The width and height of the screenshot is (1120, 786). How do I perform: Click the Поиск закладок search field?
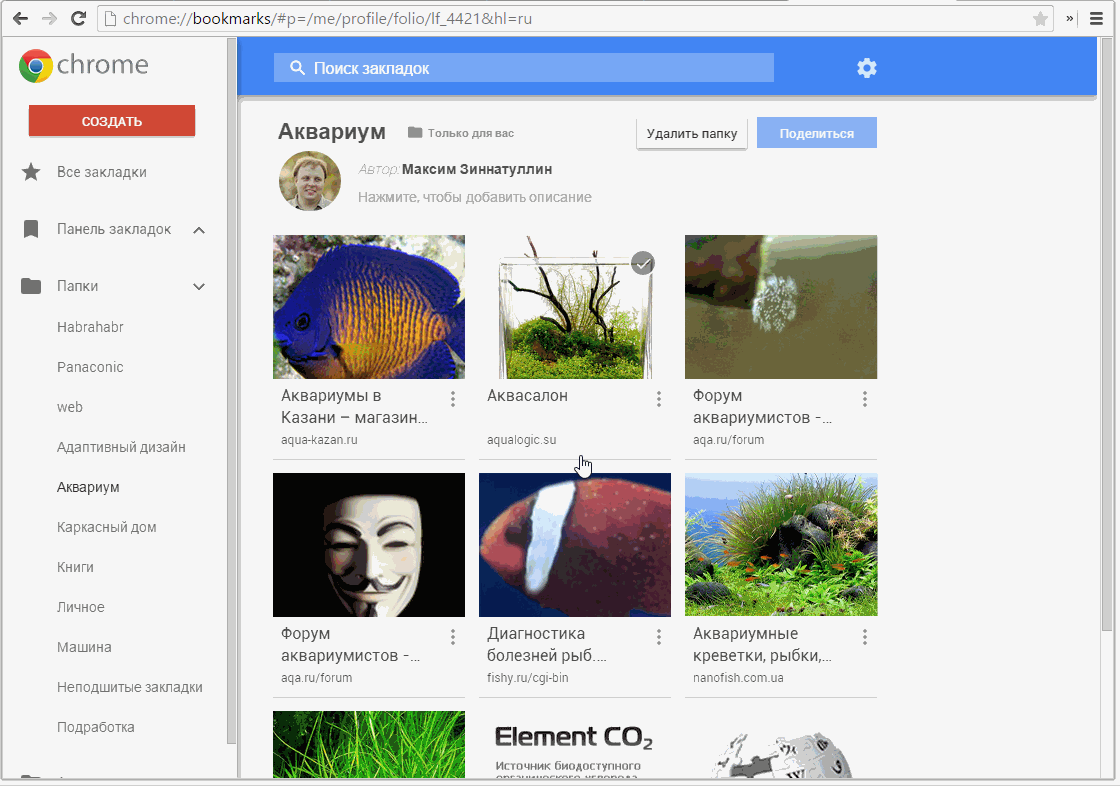(524, 68)
